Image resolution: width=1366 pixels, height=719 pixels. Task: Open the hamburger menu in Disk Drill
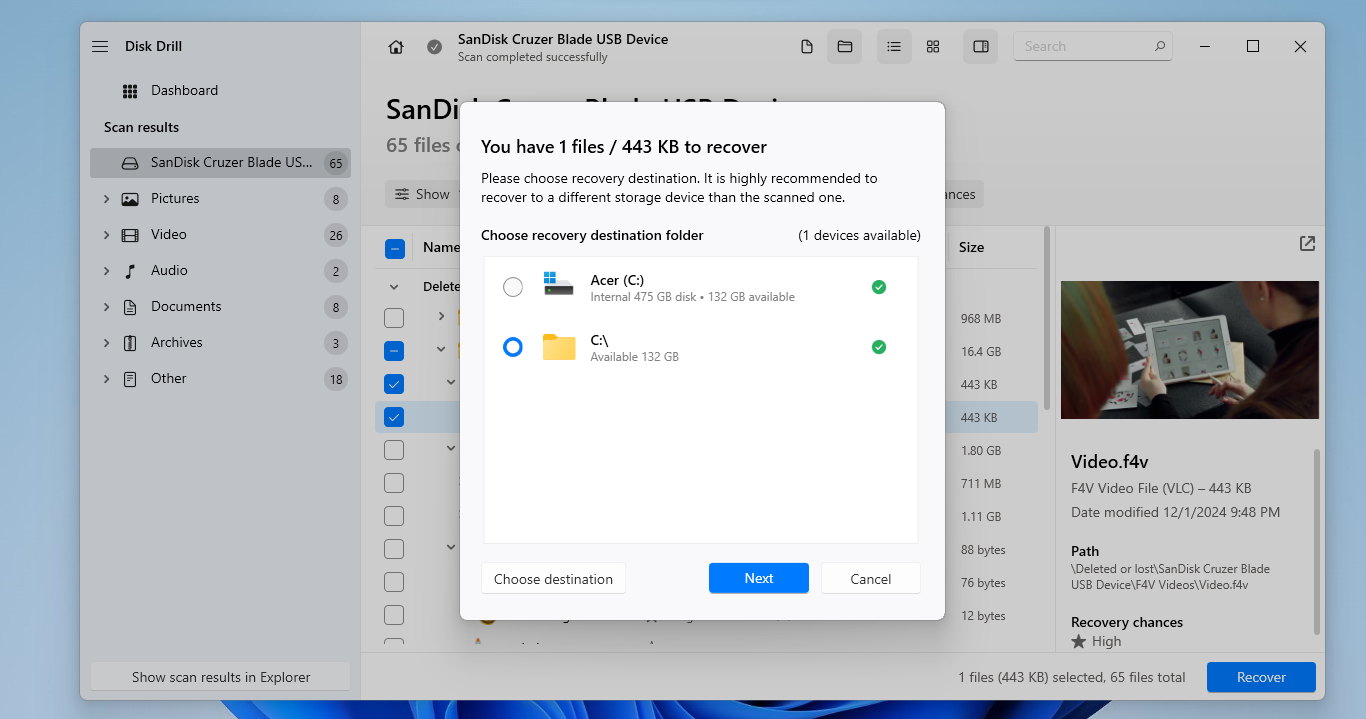(100, 47)
